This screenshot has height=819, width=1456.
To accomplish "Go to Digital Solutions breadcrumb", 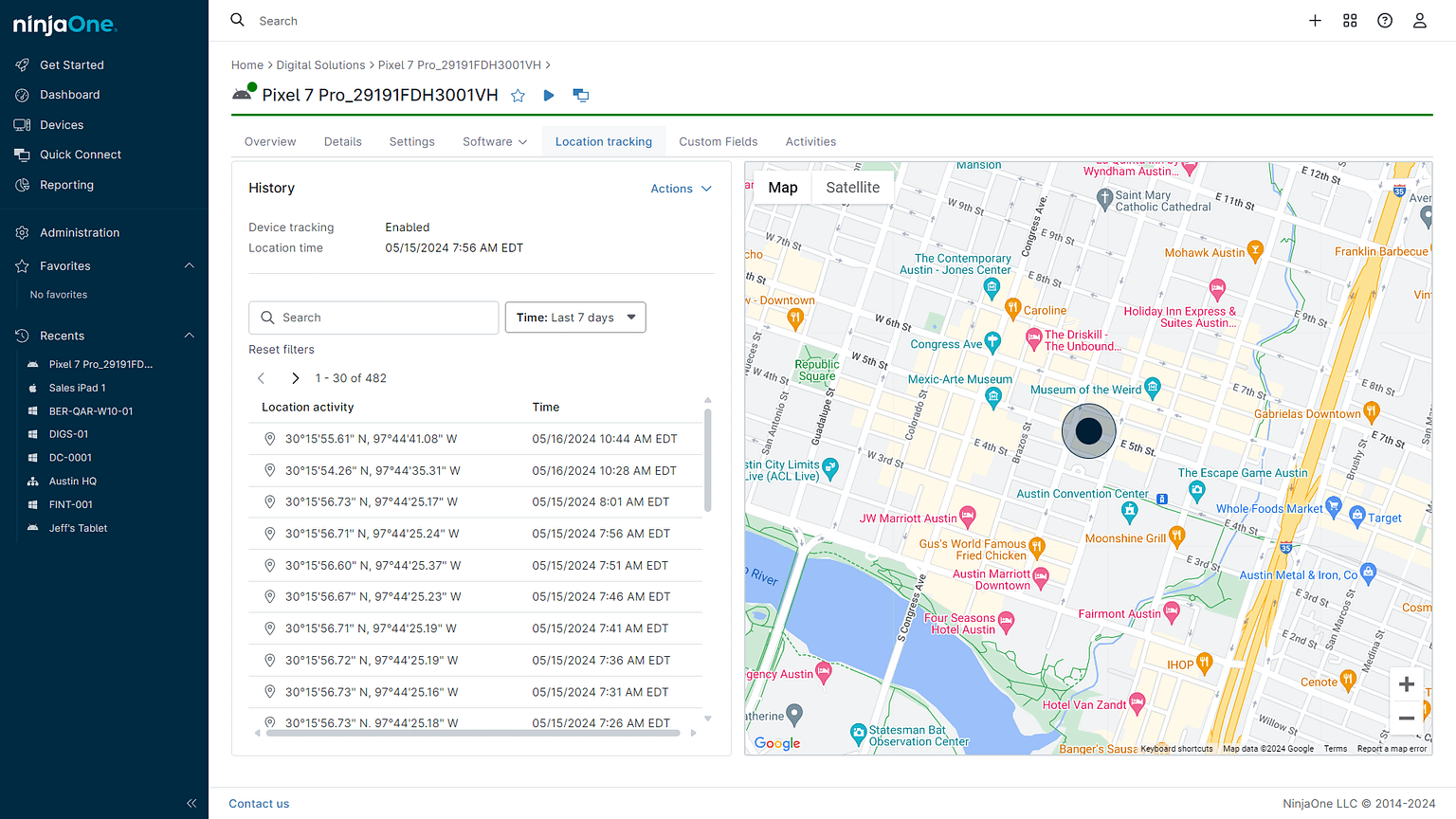I will [x=320, y=65].
